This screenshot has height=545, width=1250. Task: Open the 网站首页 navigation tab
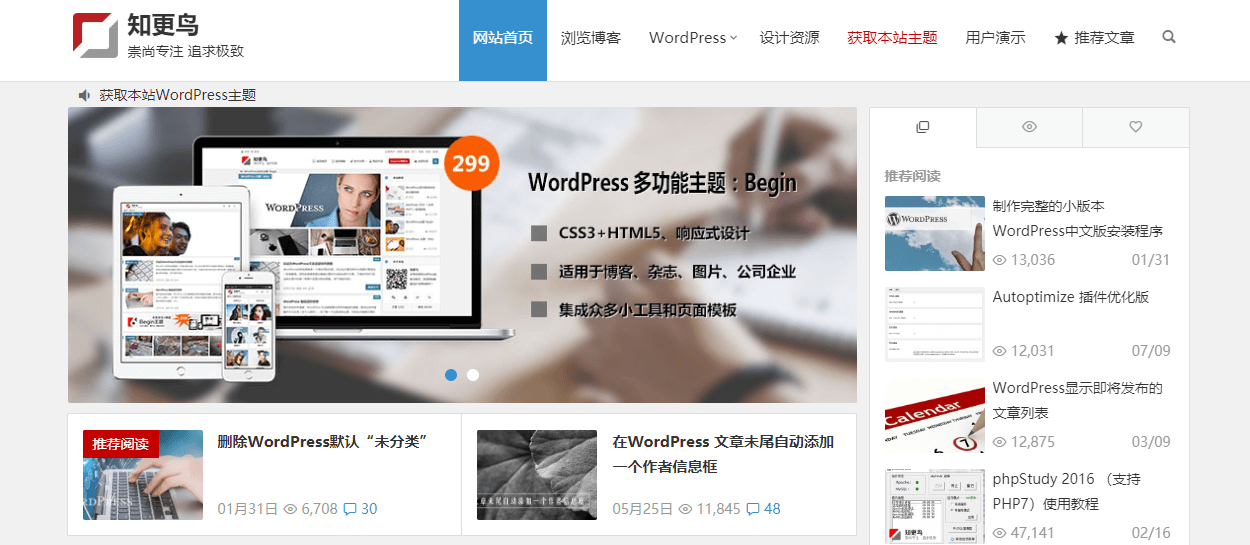(x=502, y=38)
